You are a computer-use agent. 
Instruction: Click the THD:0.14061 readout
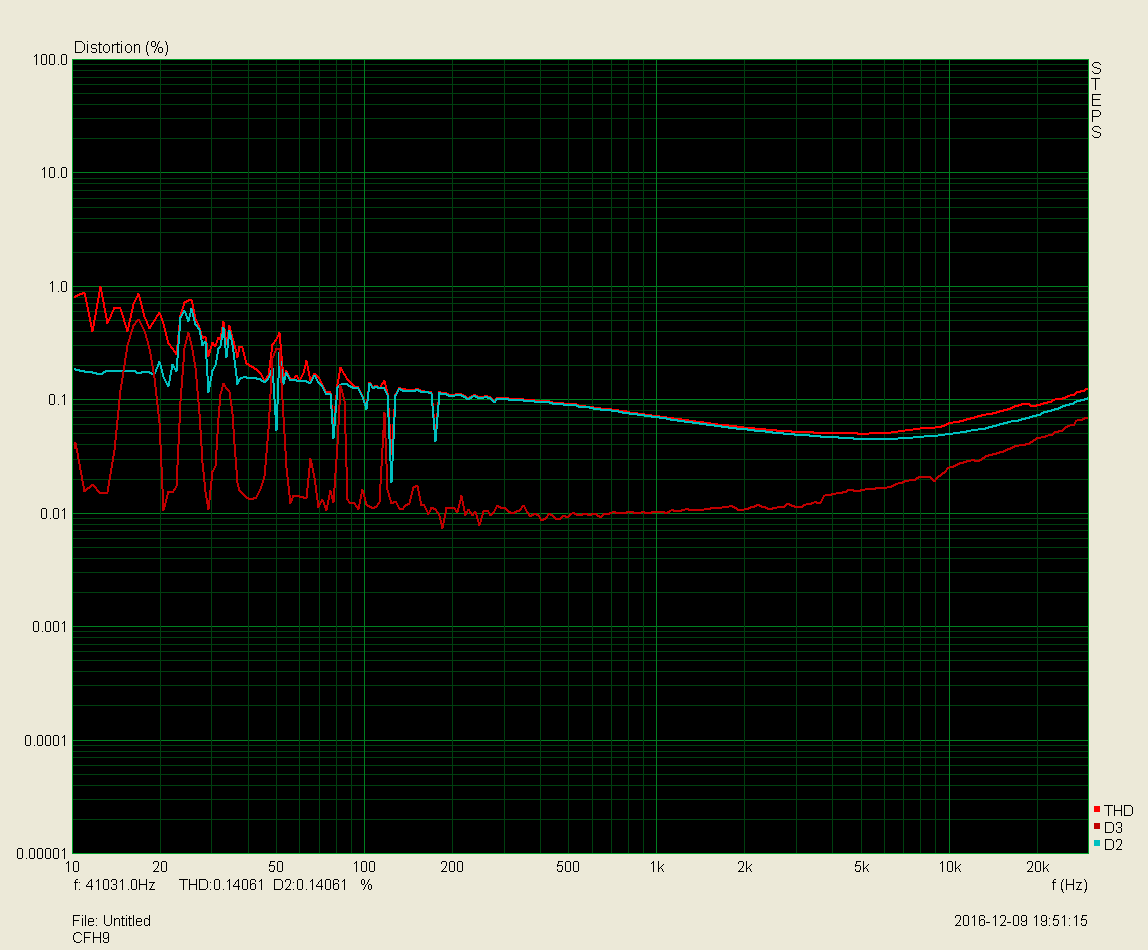point(221,885)
